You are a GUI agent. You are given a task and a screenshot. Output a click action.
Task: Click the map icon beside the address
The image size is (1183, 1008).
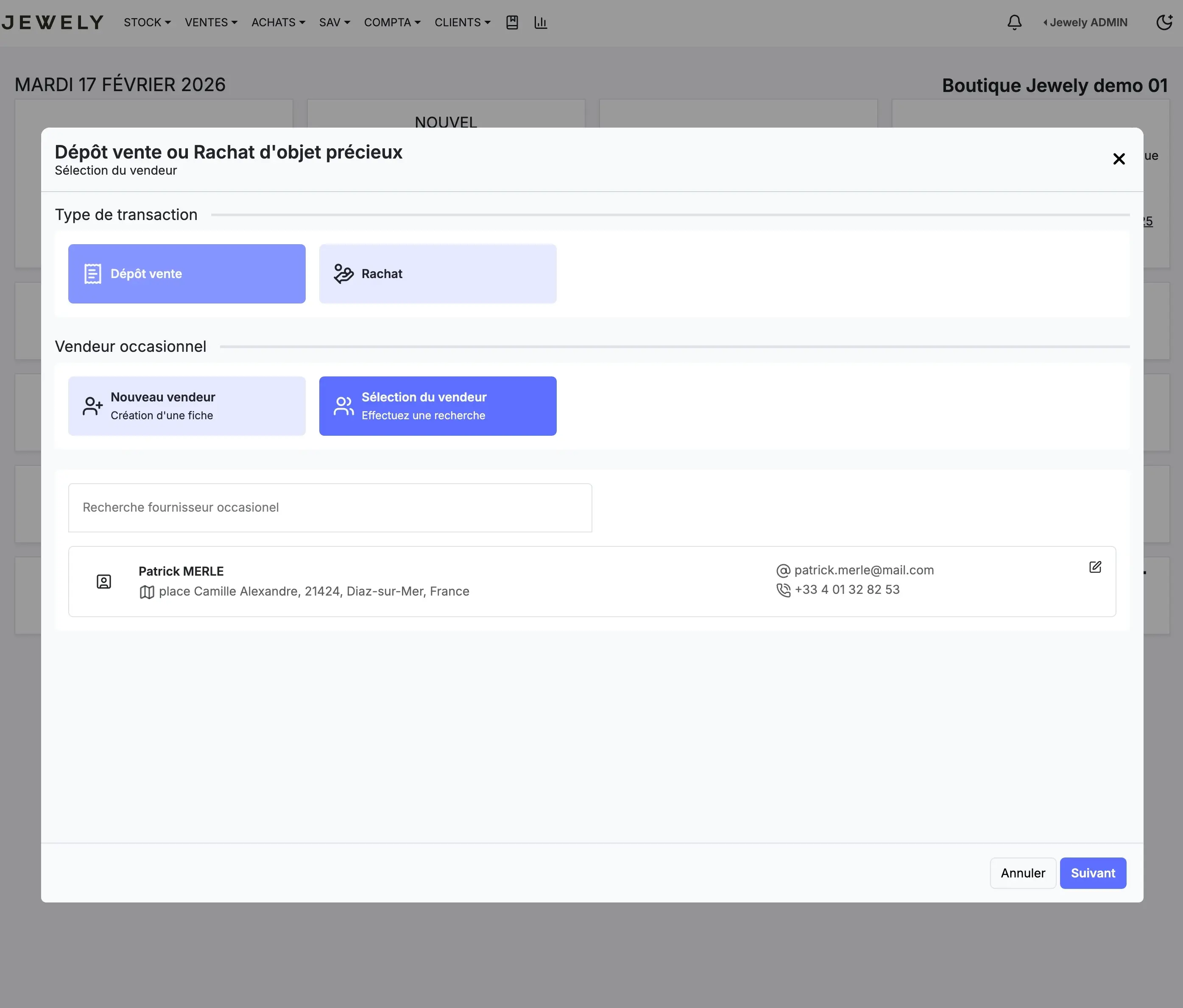[x=147, y=593]
